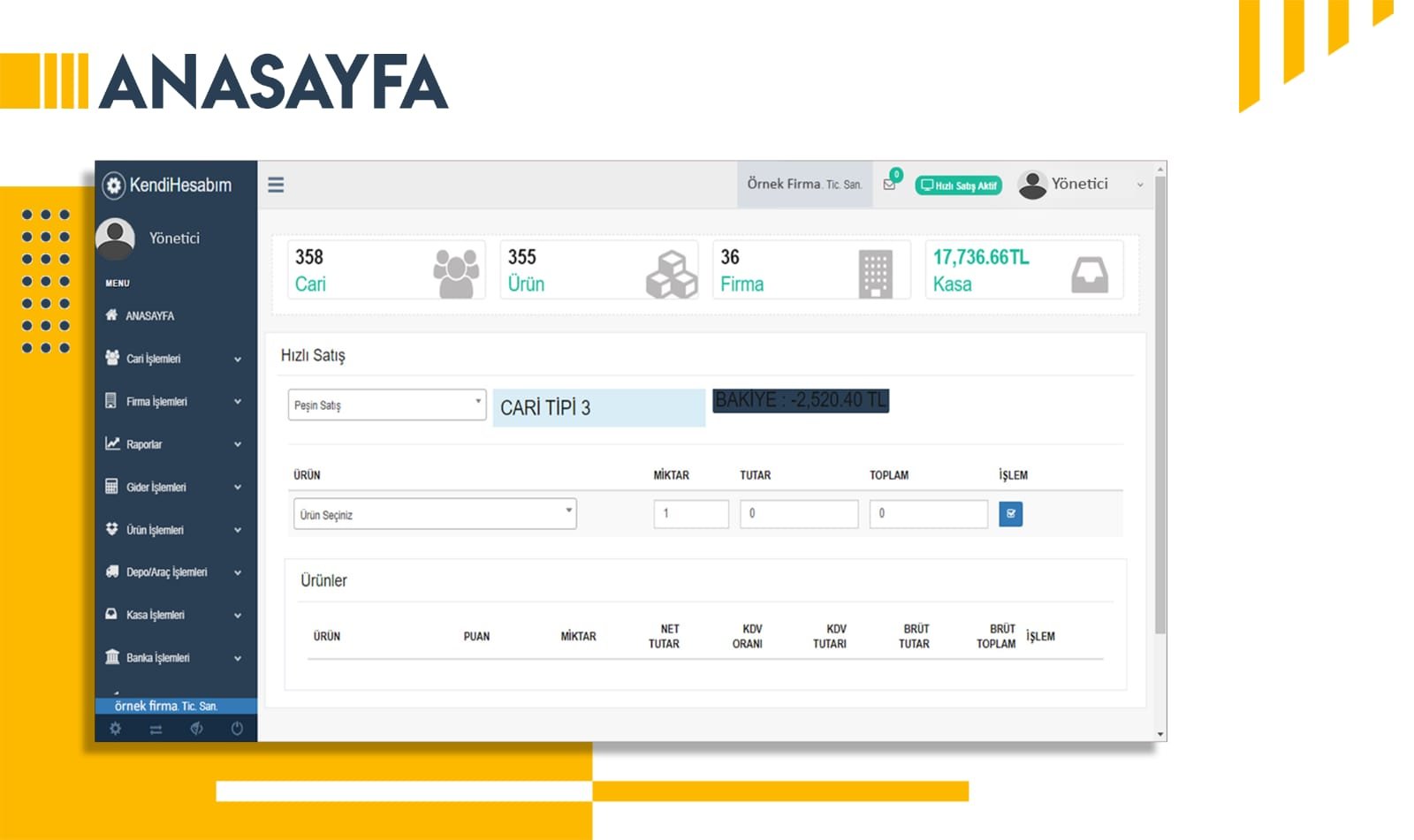Go to ANASAYFA in sidebar menu
This screenshot has height=840, width=1414.
(149, 315)
